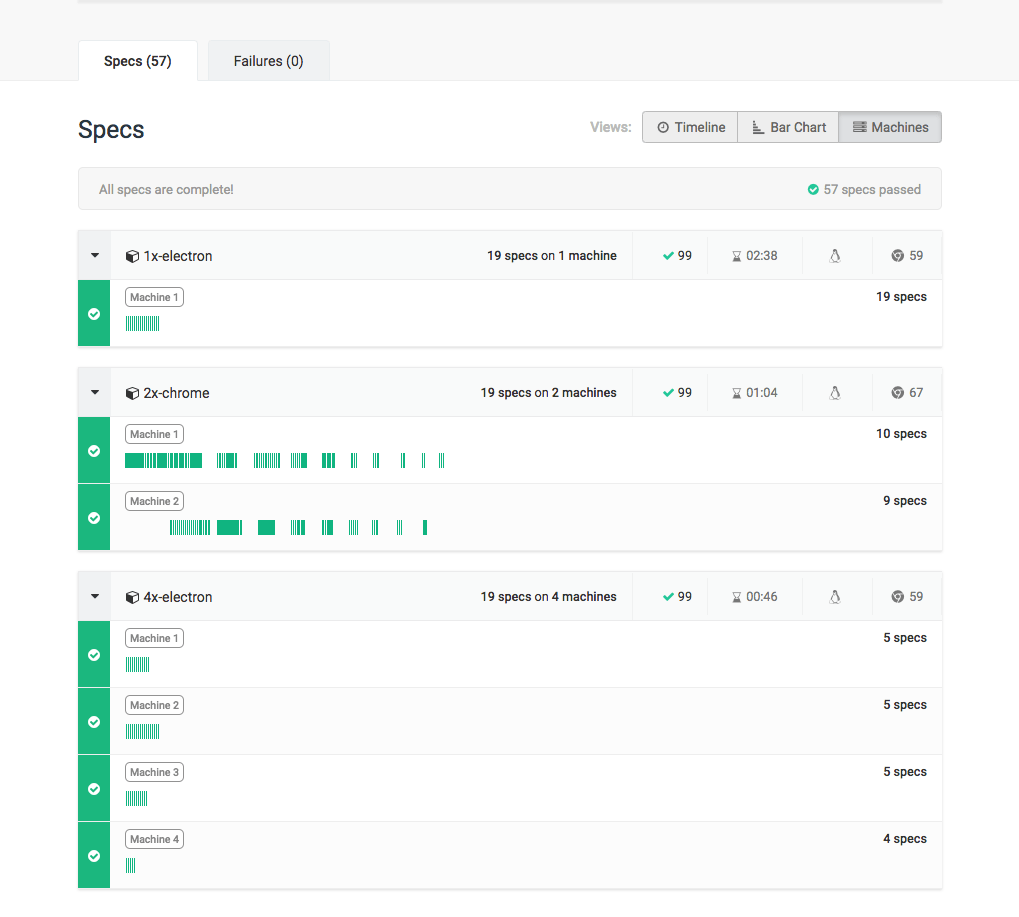Switch to the Failures tab
Image resolution: width=1019 pixels, height=917 pixels.
click(268, 60)
